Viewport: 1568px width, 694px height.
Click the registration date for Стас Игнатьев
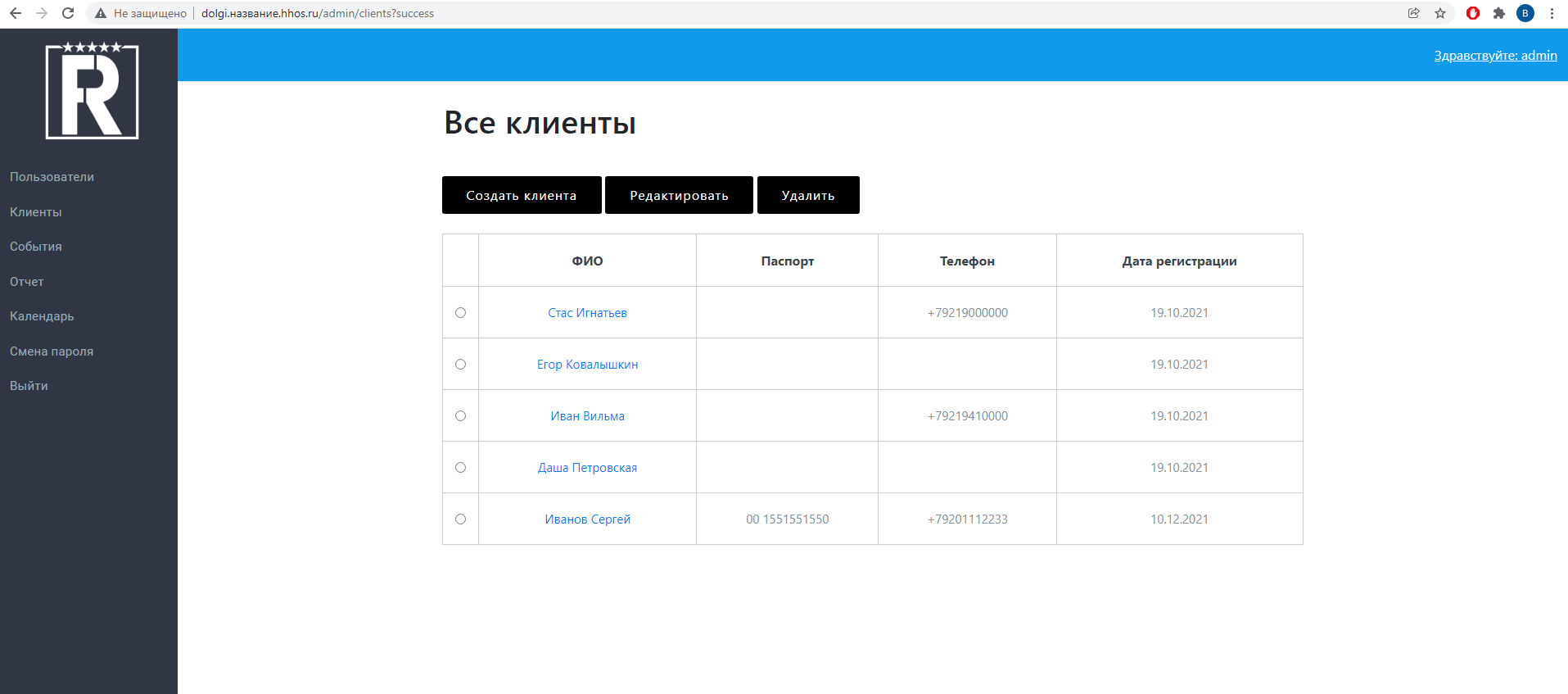(x=1179, y=313)
